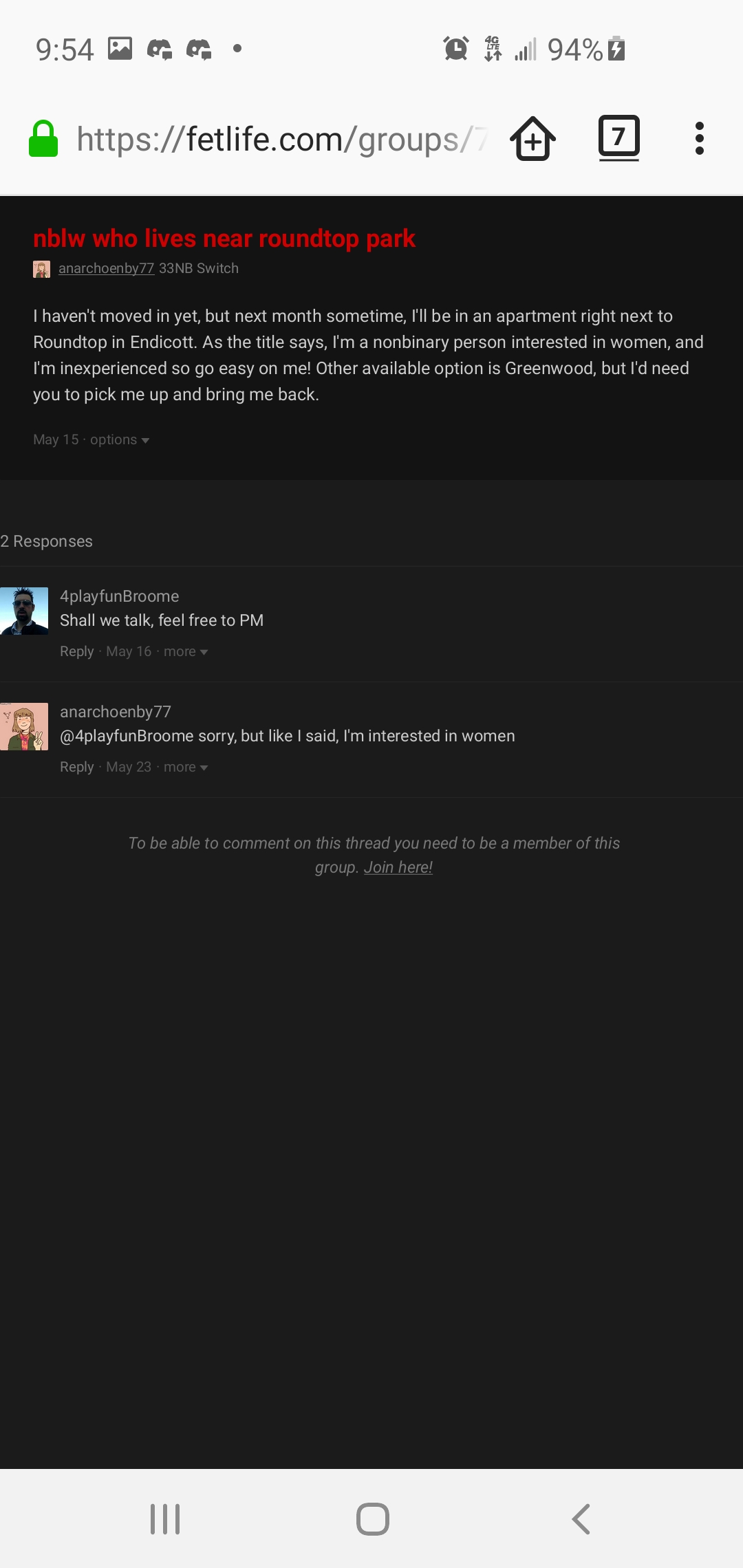
Task: Open the thread title nblw roundtop park
Action: coord(224,238)
